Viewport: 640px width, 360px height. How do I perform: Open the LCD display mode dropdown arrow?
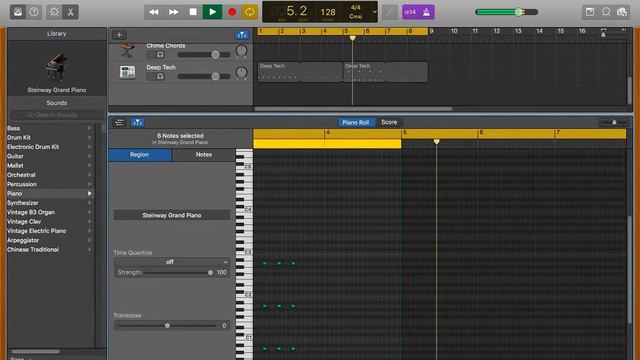pos(374,12)
